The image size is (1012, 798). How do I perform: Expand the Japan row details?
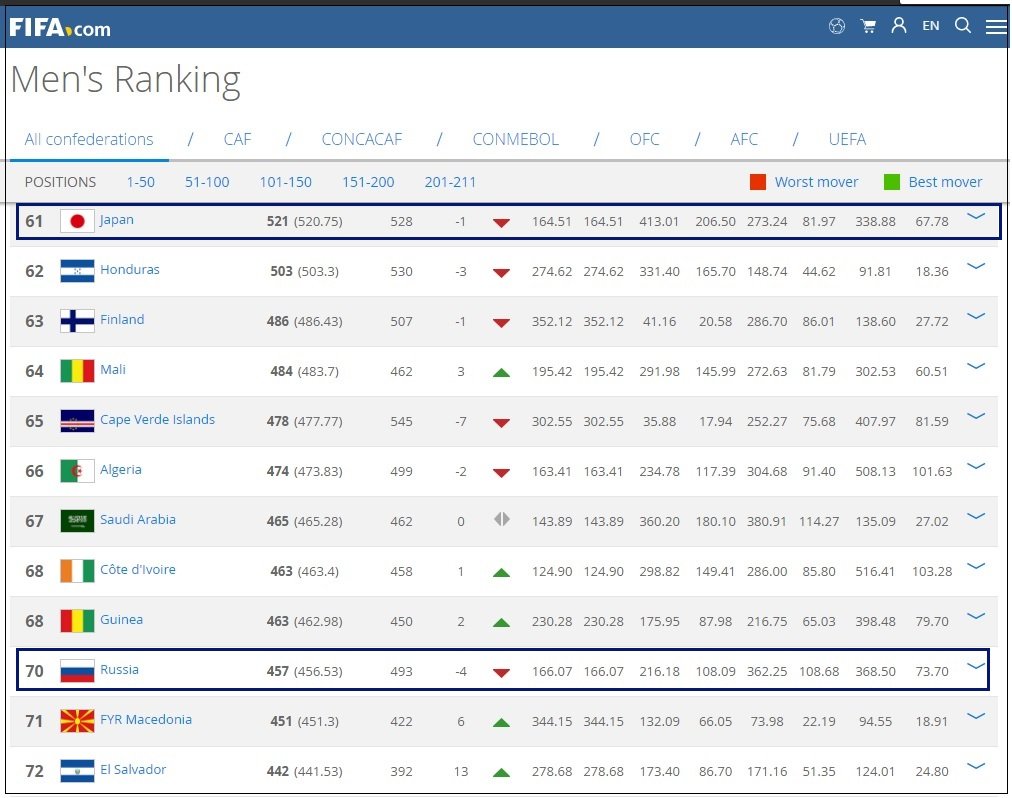pos(976,216)
